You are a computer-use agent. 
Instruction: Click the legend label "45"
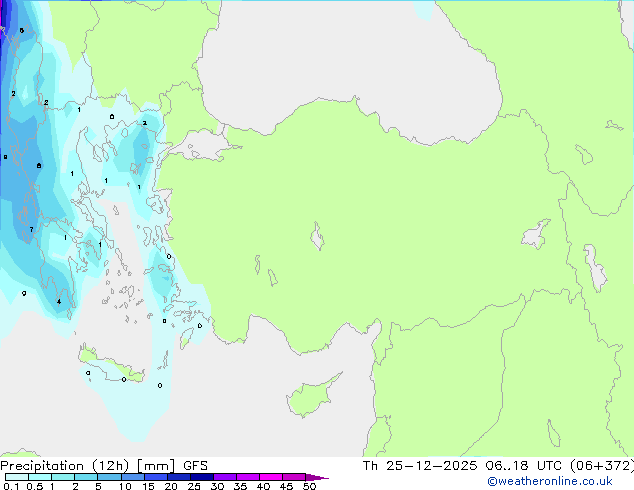[x=286, y=486]
